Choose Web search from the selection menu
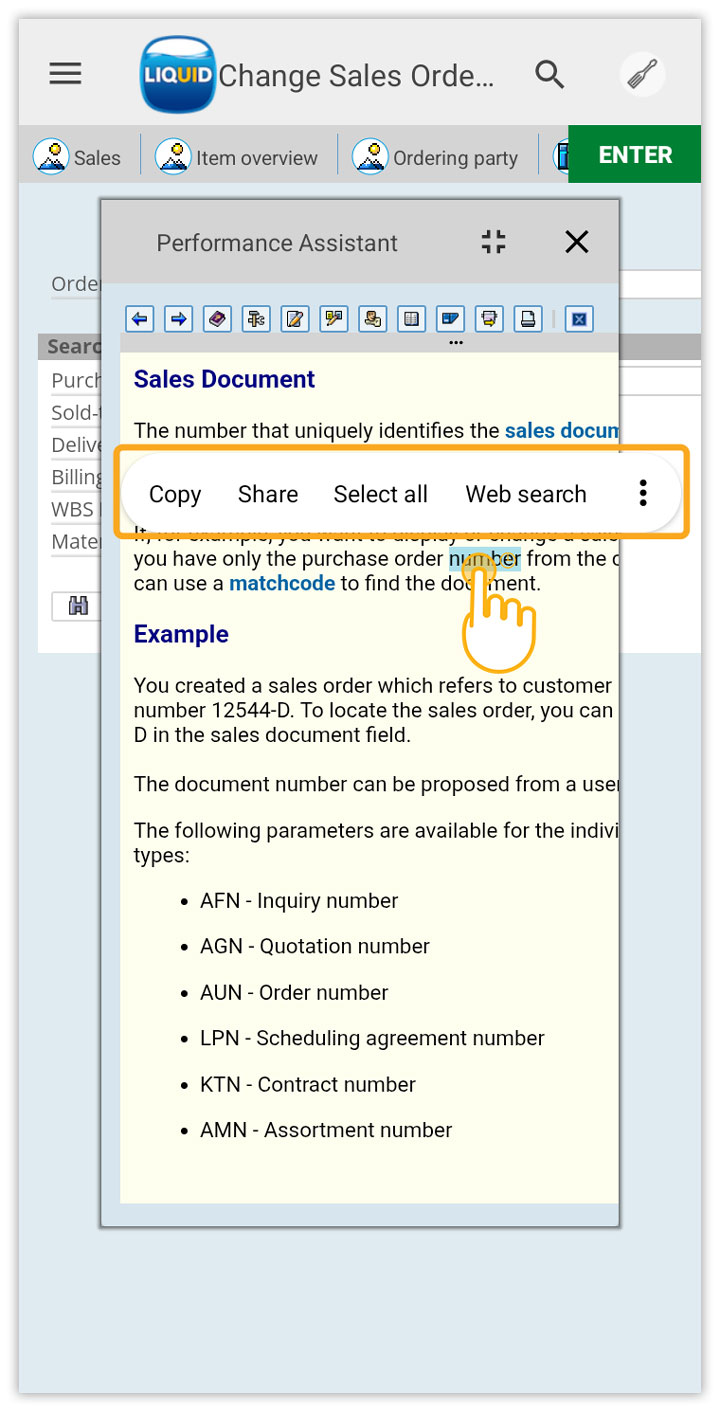The height and width of the screenshot is (1412, 720). pyautogui.click(x=526, y=494)
